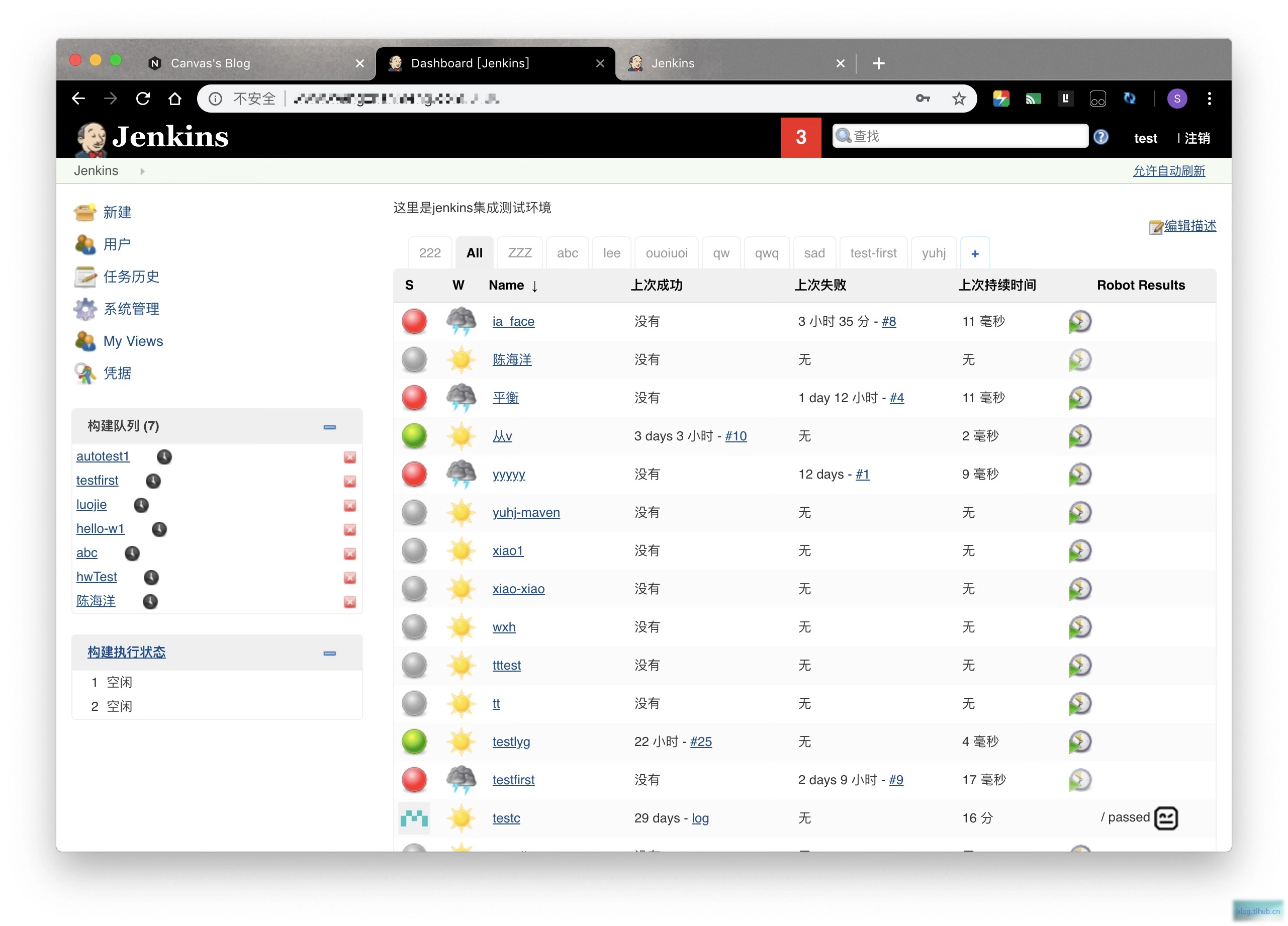The width and height of the screenshot is (1288, 926).
Task: Click 注销 to log out
Action: 1197,138
